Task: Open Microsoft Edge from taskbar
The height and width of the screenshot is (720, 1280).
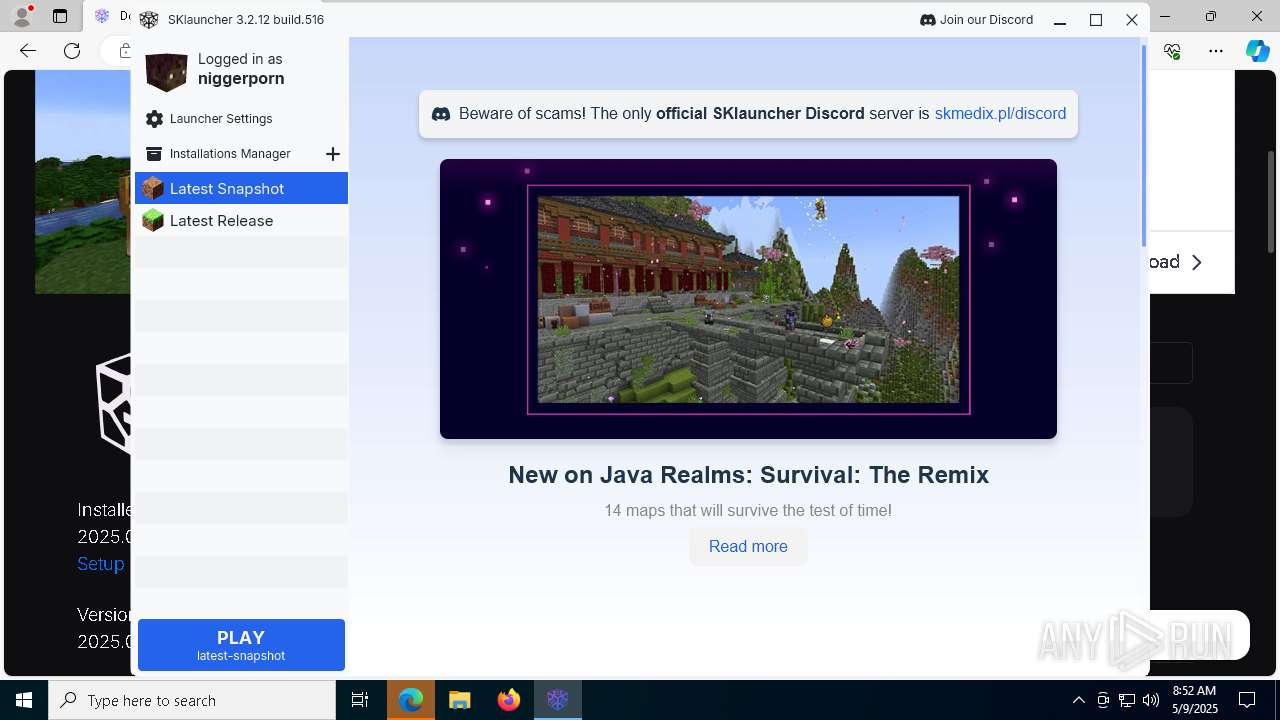Action: point(411,701)
